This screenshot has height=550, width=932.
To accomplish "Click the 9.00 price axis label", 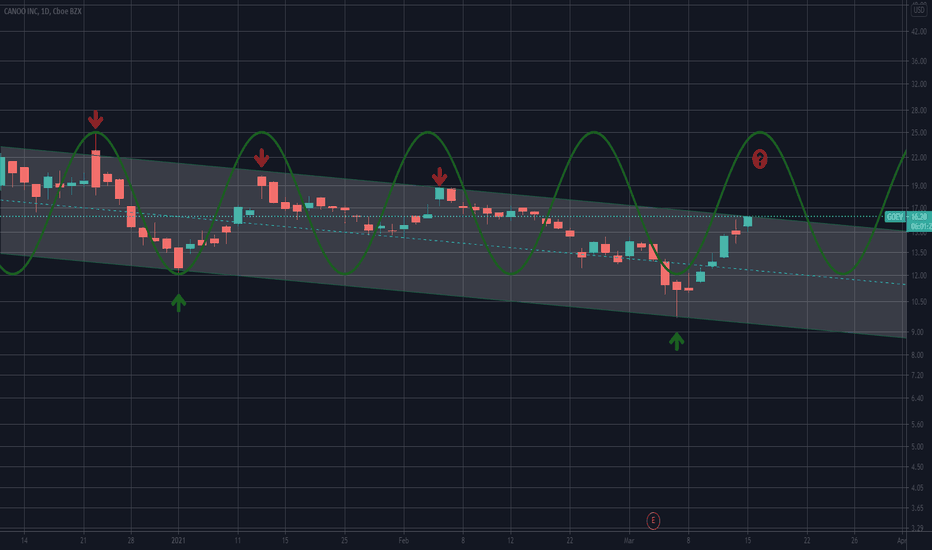I will pos(919,332).
